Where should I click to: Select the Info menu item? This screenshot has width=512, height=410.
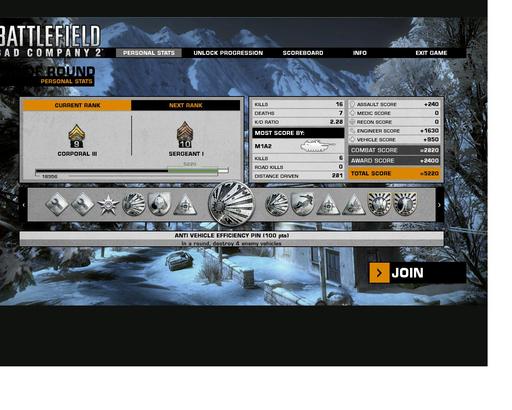pos(360,53)
